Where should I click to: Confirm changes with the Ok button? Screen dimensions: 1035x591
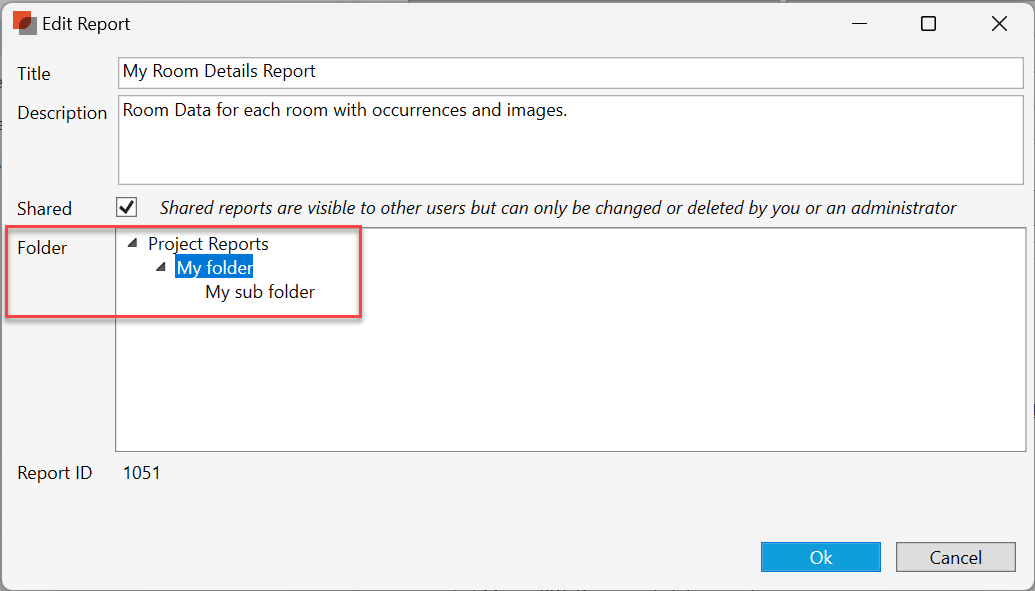820,557
